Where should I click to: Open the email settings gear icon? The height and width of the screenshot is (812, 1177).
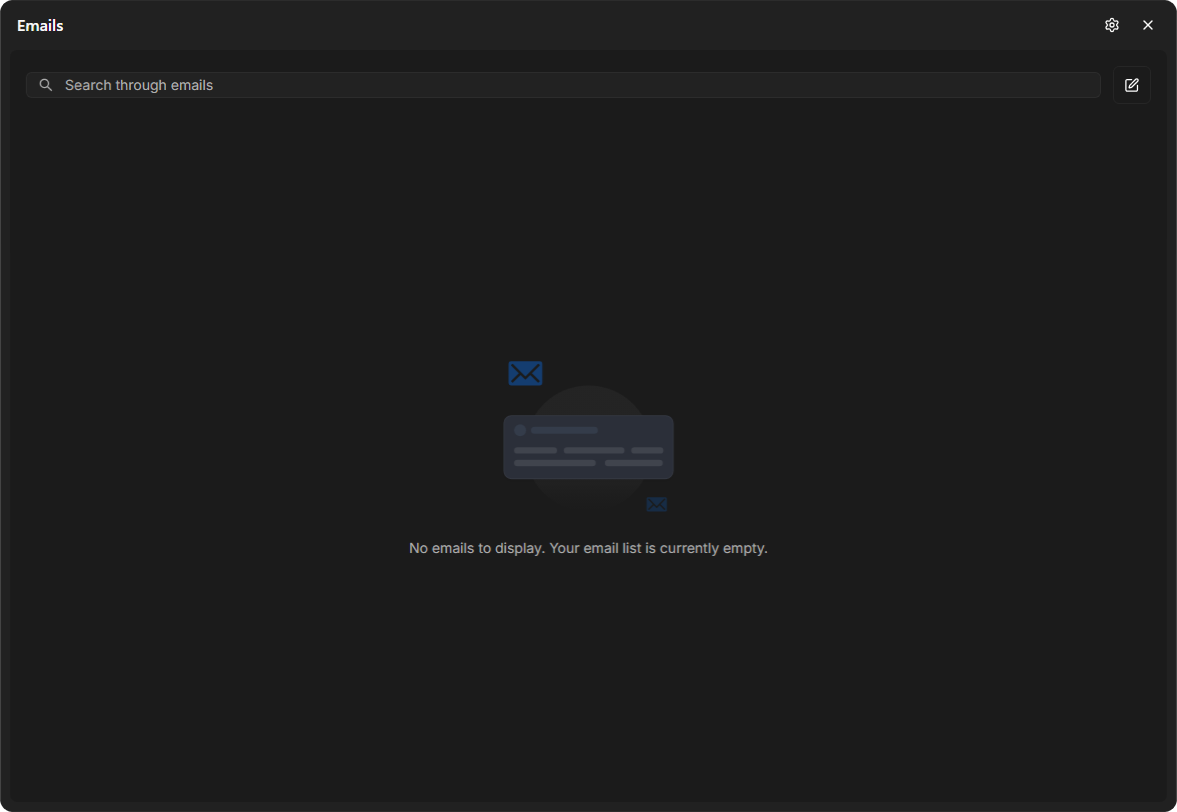[x=1112, y=26]
